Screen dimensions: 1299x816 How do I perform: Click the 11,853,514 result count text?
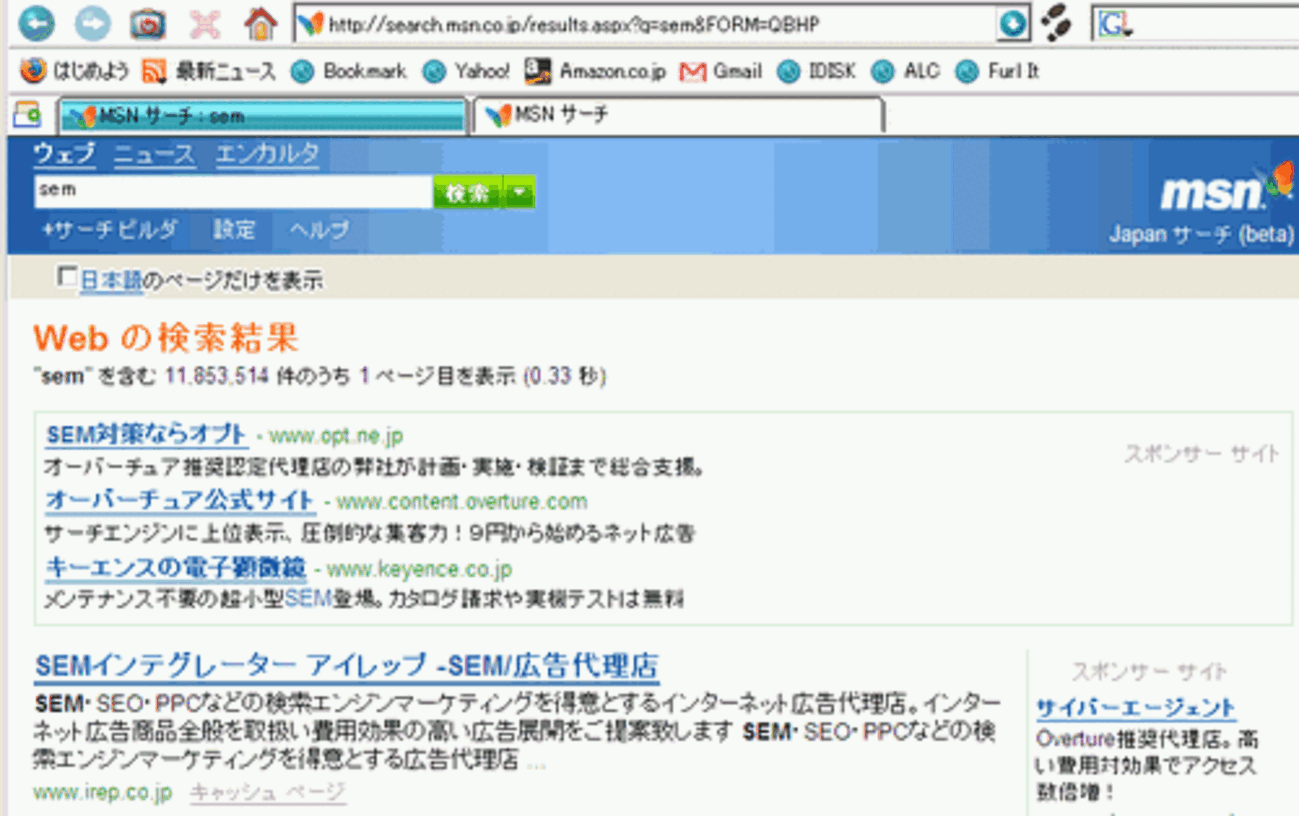click(x=217, y=377)
